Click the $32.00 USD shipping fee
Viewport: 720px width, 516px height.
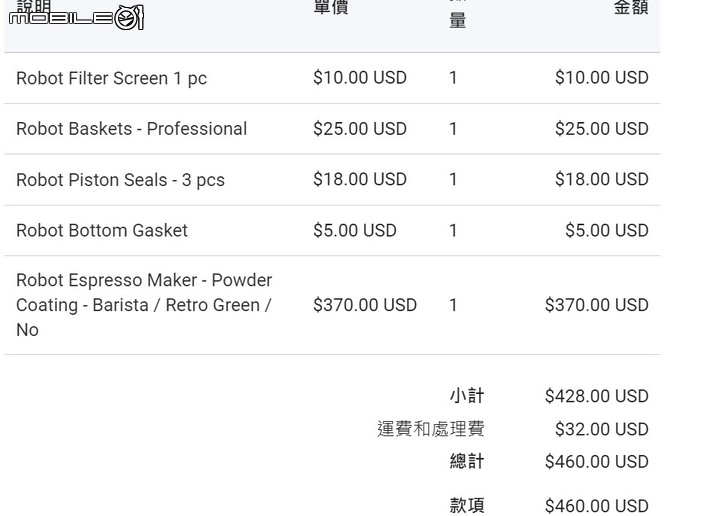click(x=602, y=429)
